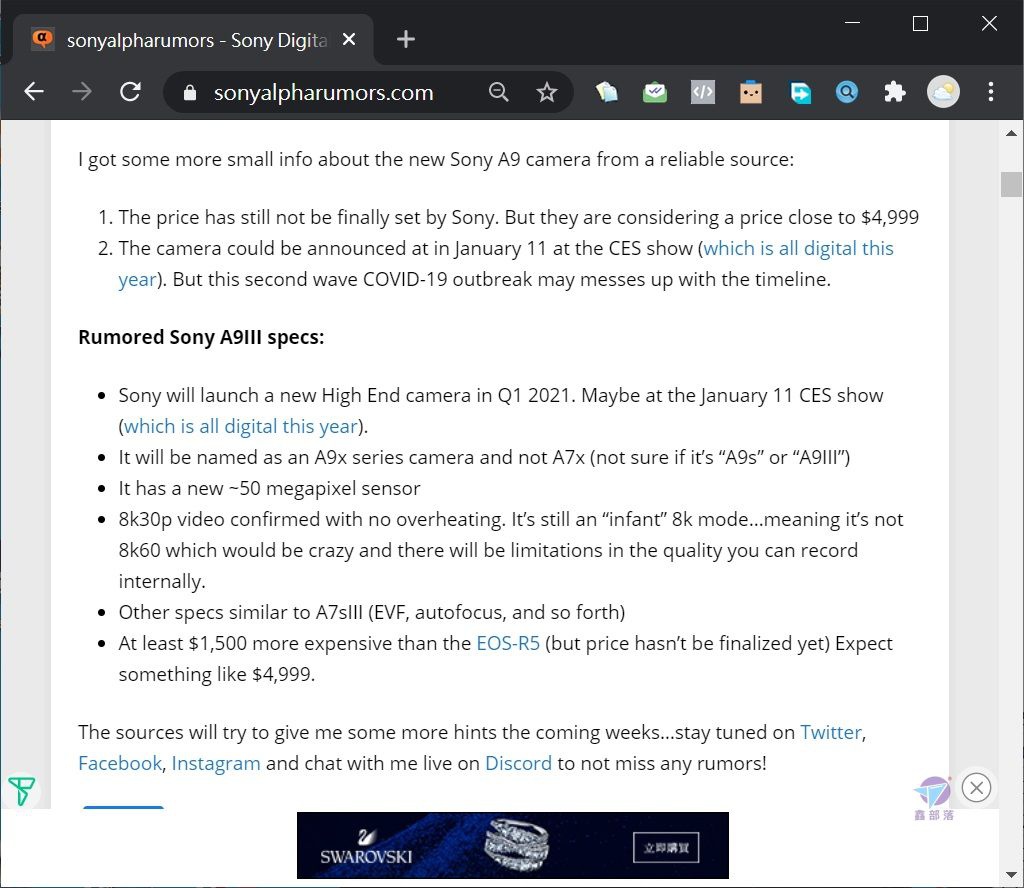Open the blue arrow share extension
This screenshot has height=888, width=1024.
[x=799, y=92]
